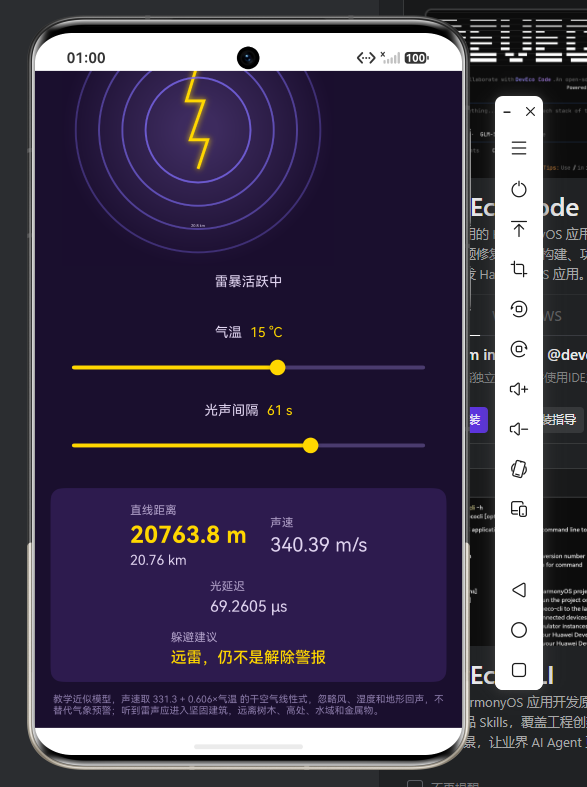Select the crop screenshot icon
Screen dimensions: 587x787
[519, 269]
